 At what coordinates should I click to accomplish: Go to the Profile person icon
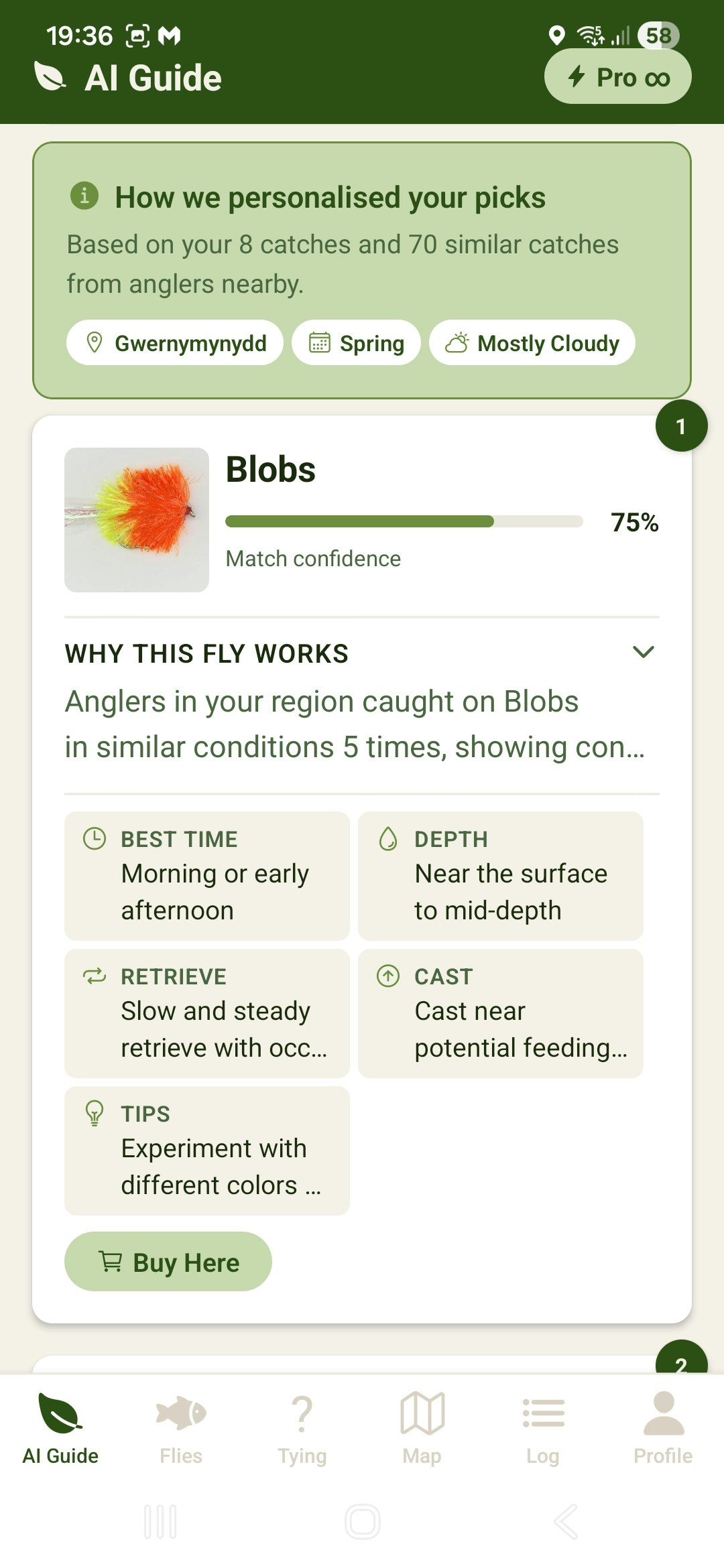click(663, 1426)
